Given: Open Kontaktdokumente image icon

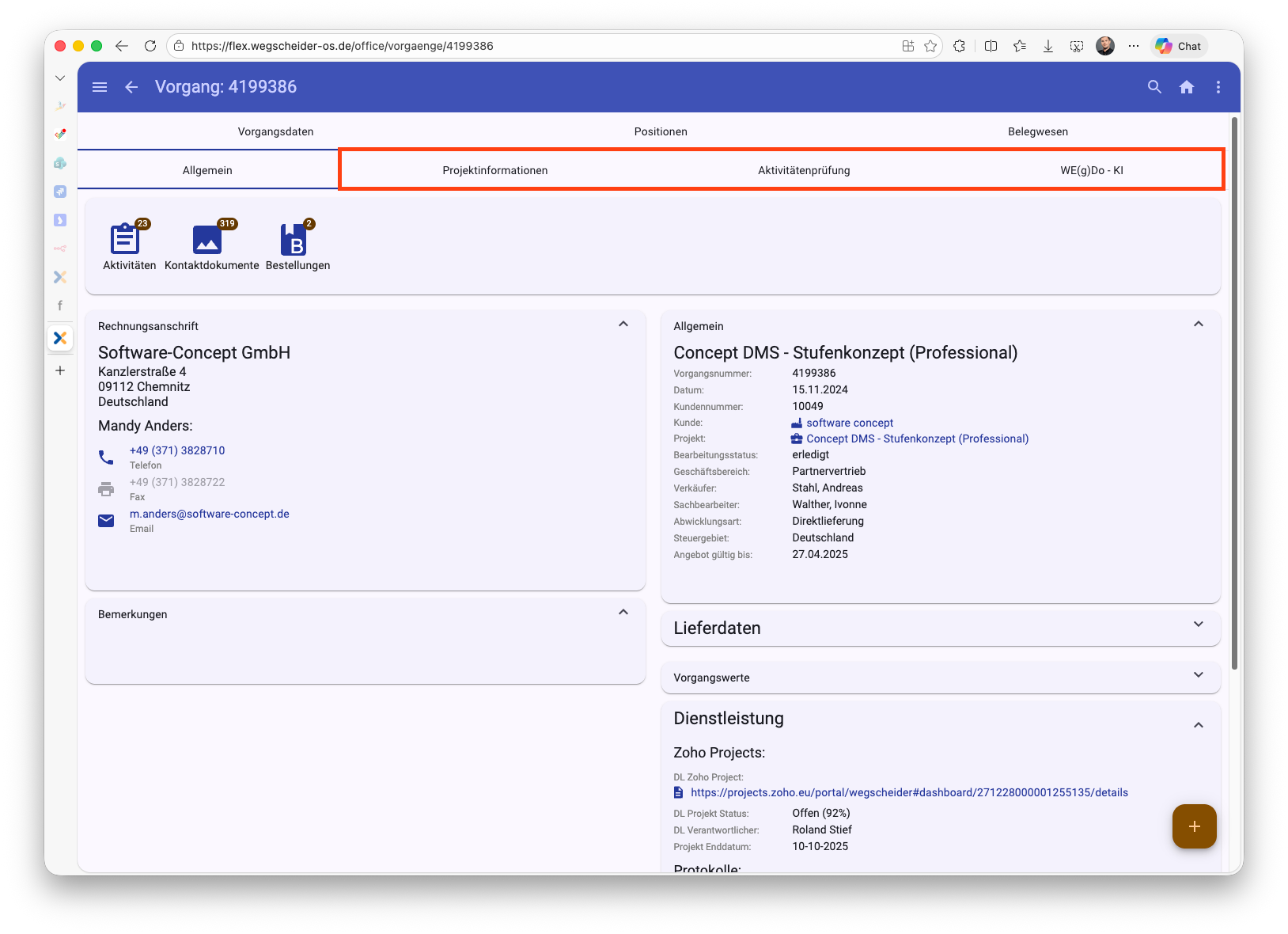Looking at the screenshot, I should click(207, 240).
